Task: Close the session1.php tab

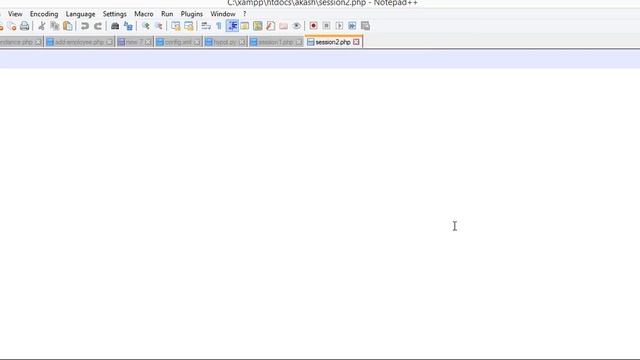Action: pos(299,42)
